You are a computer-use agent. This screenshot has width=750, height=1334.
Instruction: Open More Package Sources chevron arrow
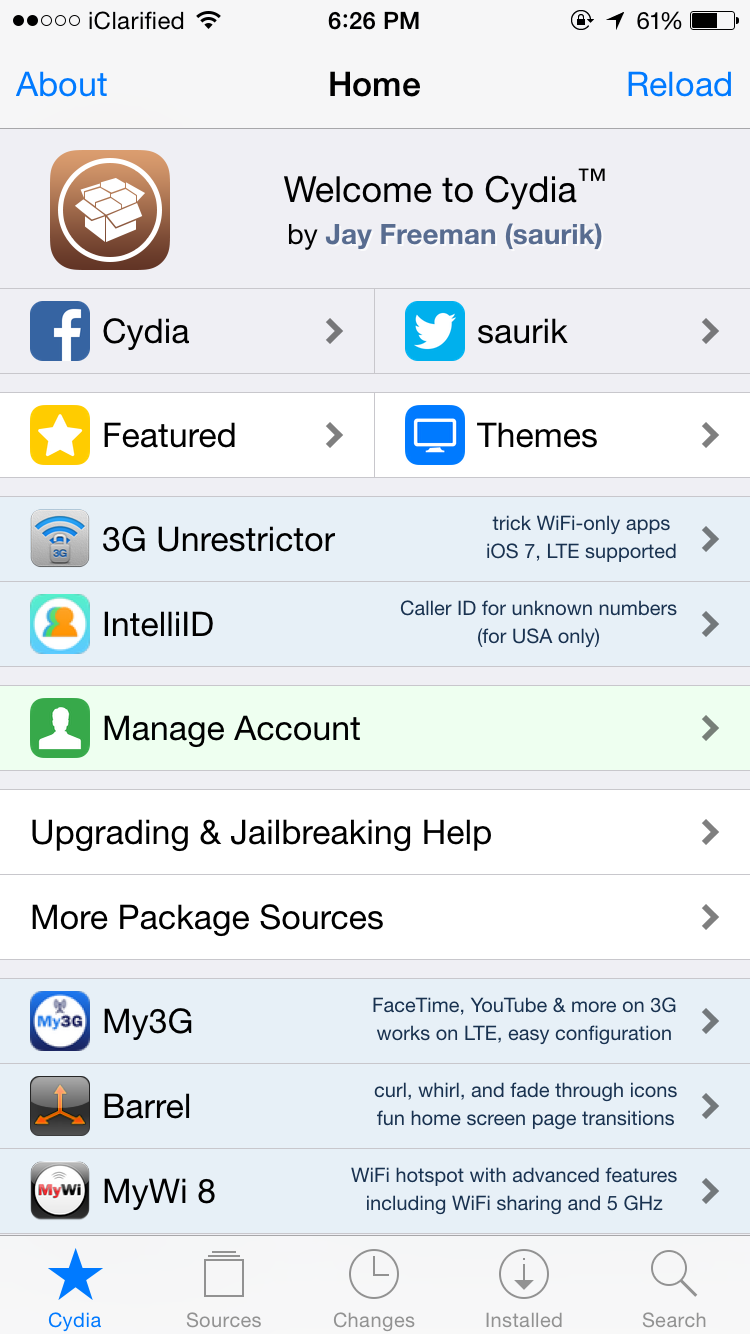point(710,917)
